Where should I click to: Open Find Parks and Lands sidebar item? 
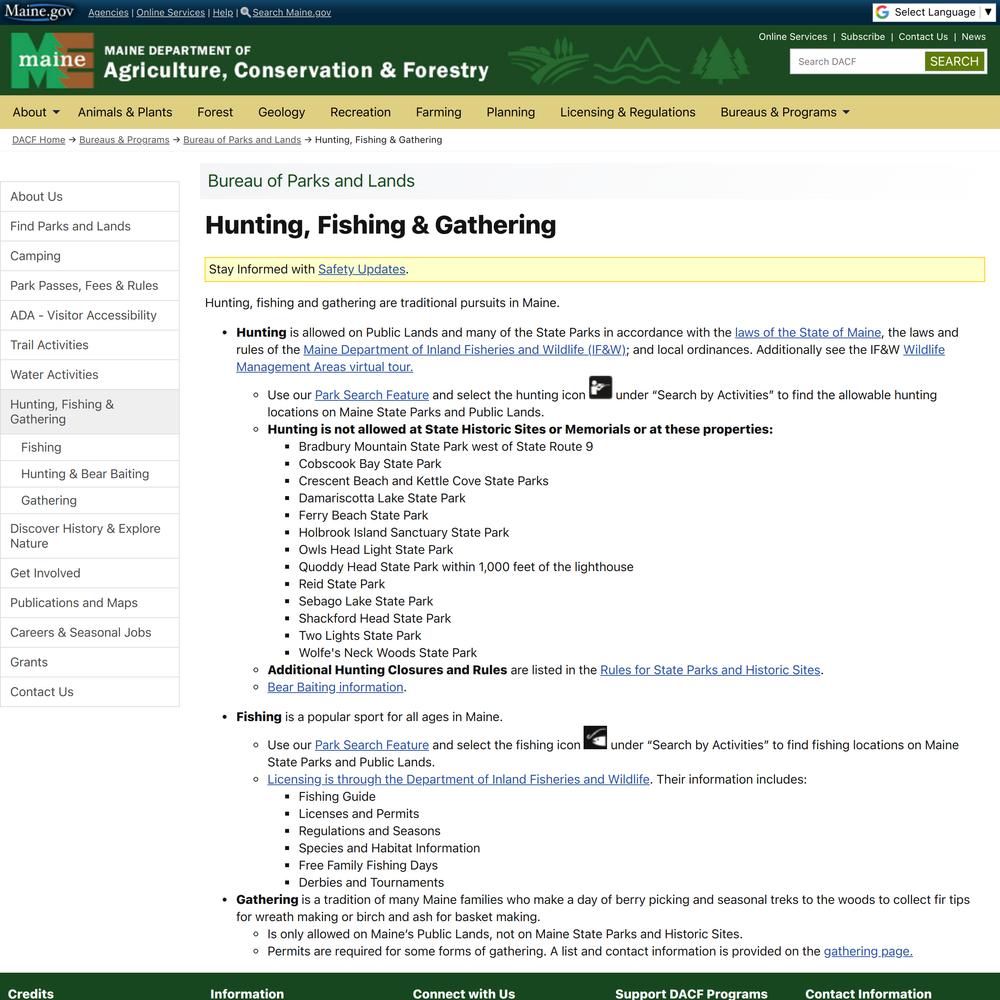coord(90,226)
